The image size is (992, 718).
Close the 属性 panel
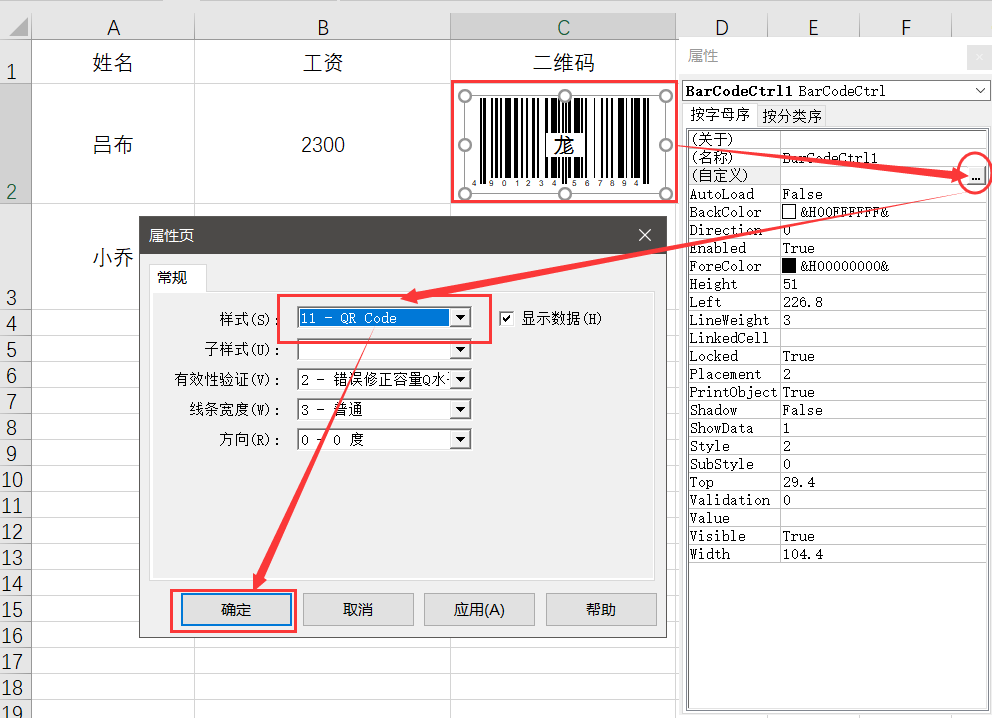pos(979,57)
